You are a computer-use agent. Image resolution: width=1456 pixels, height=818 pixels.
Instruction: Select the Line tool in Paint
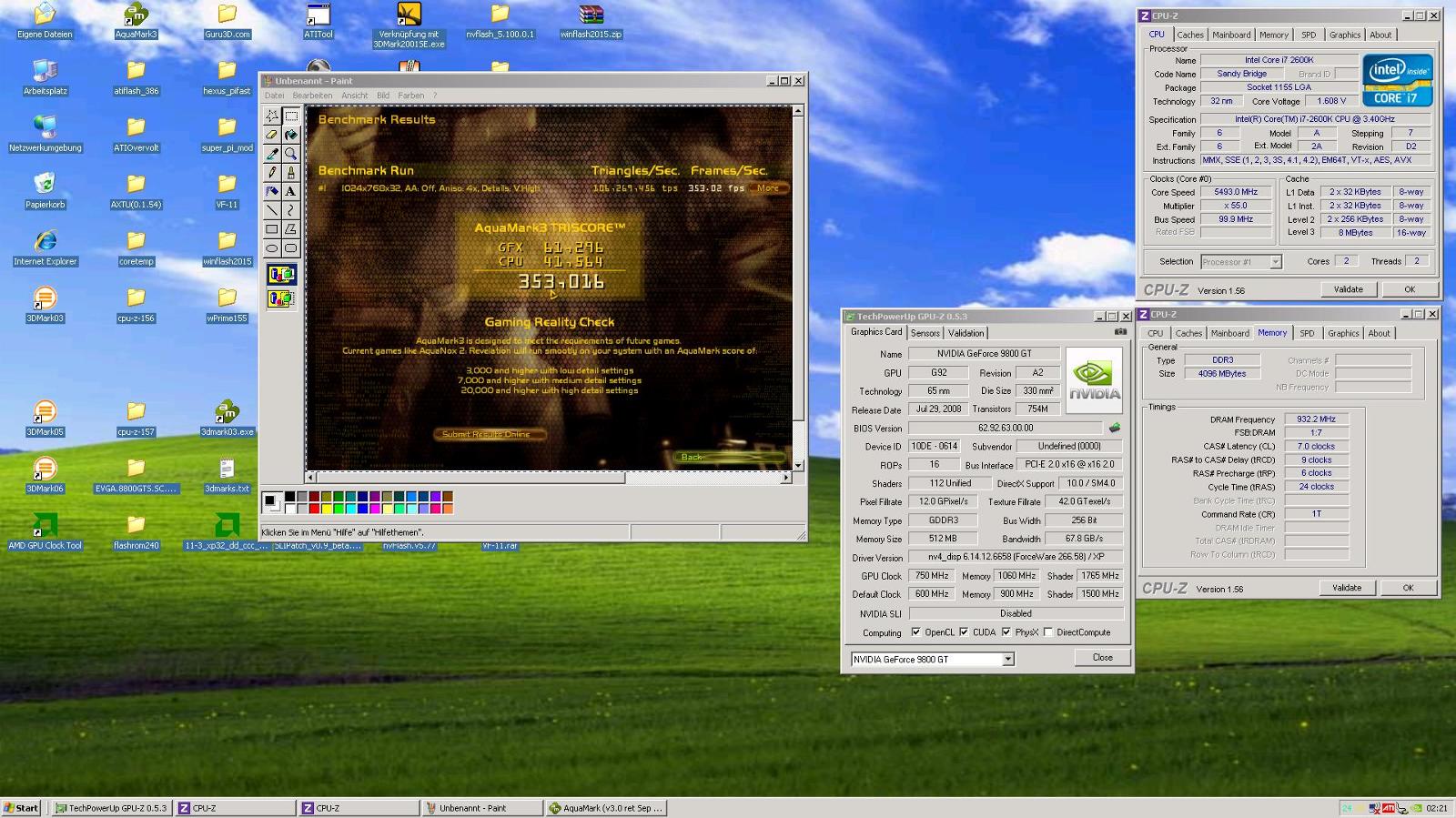point(271,211)
